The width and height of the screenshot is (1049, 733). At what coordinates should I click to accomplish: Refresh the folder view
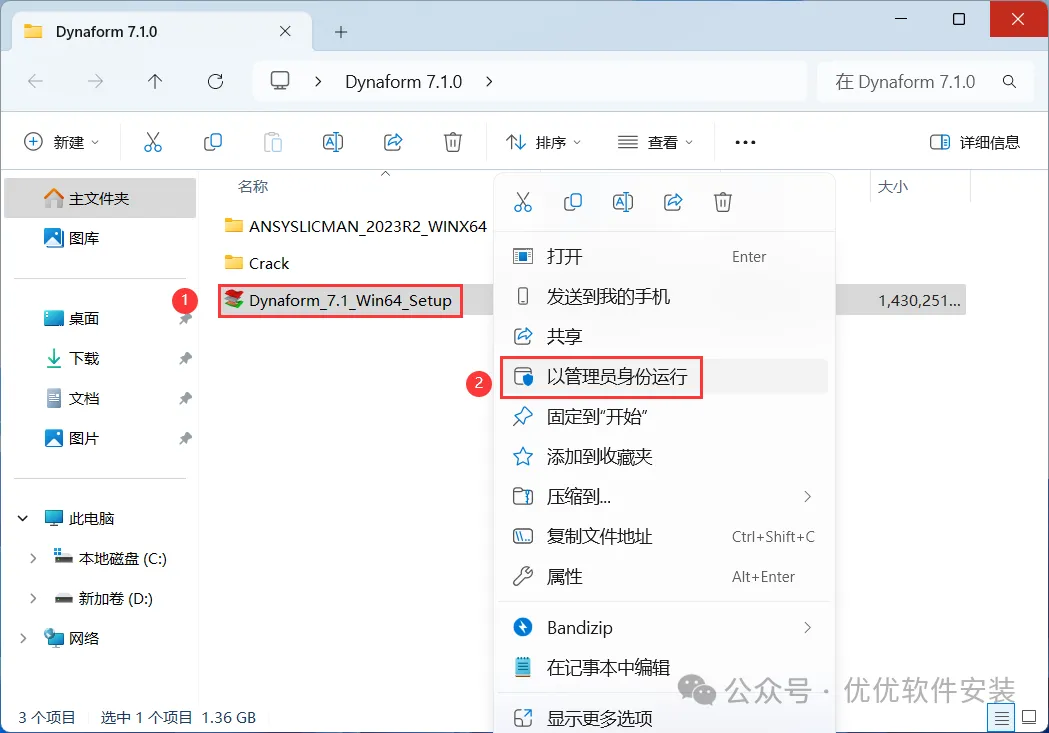click(x=215, y=82)
